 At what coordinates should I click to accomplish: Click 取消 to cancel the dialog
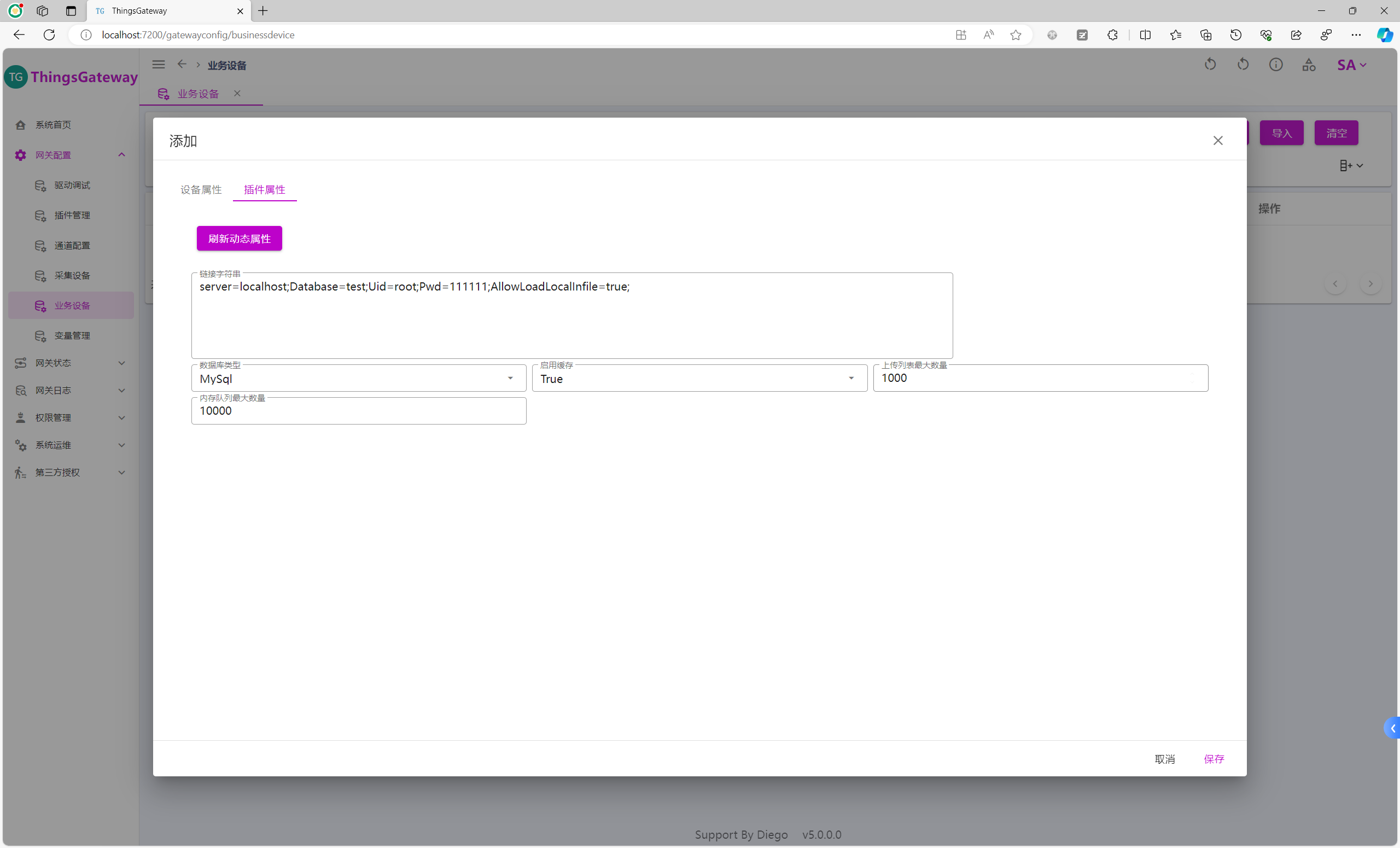pos(1164,759)
